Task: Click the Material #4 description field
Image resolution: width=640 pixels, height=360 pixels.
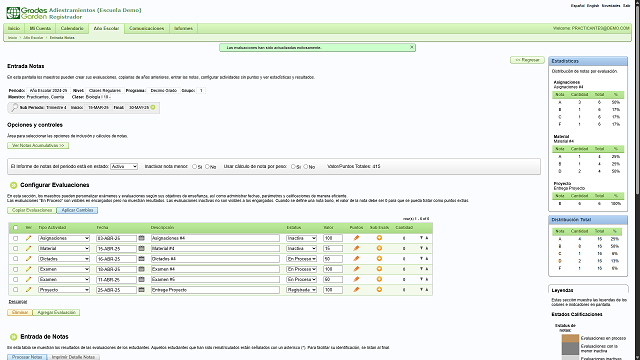Action: point(215,248)
